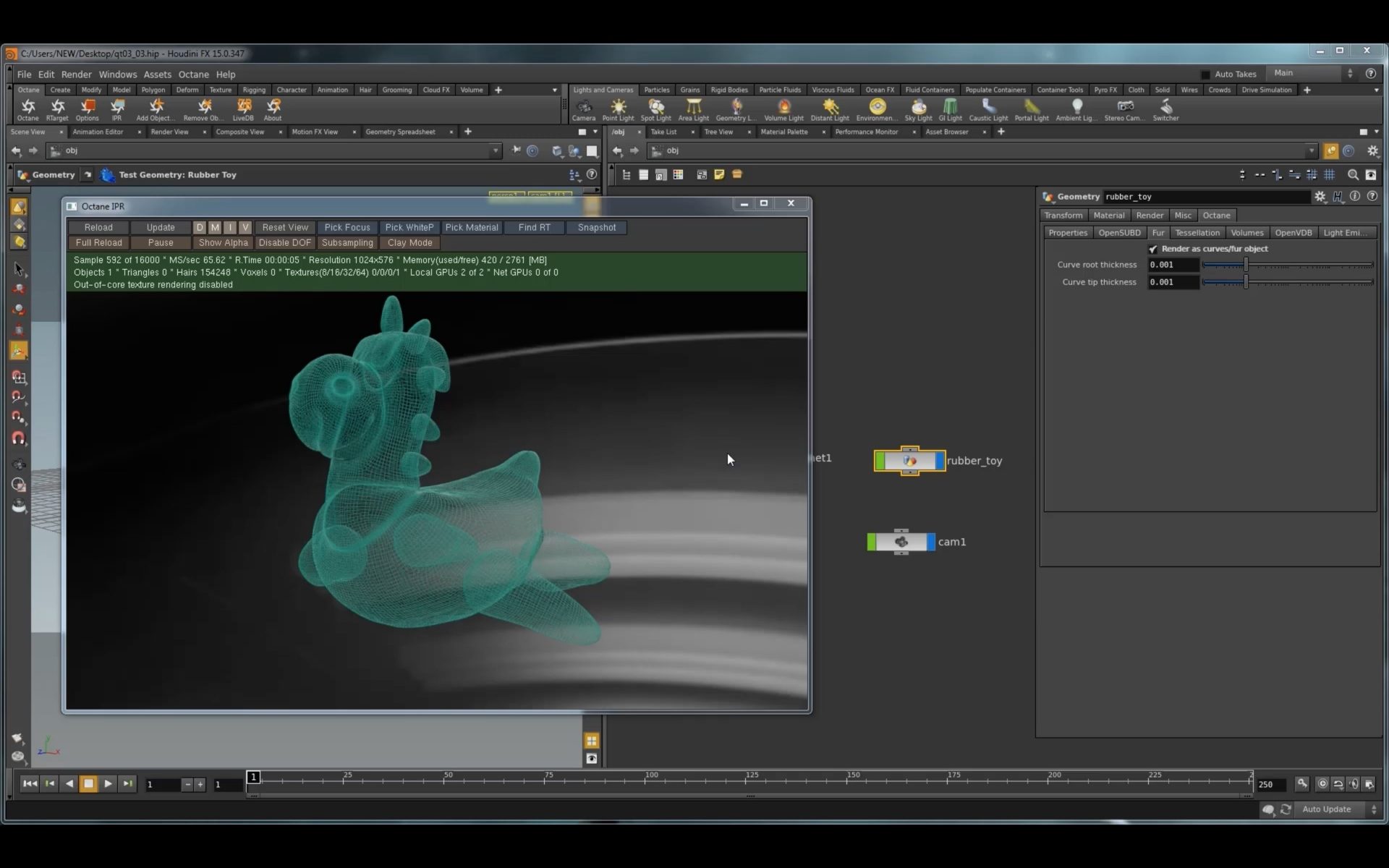1389x868 pixels.
Task: Add a GI Light
Action: click(950, 110)
